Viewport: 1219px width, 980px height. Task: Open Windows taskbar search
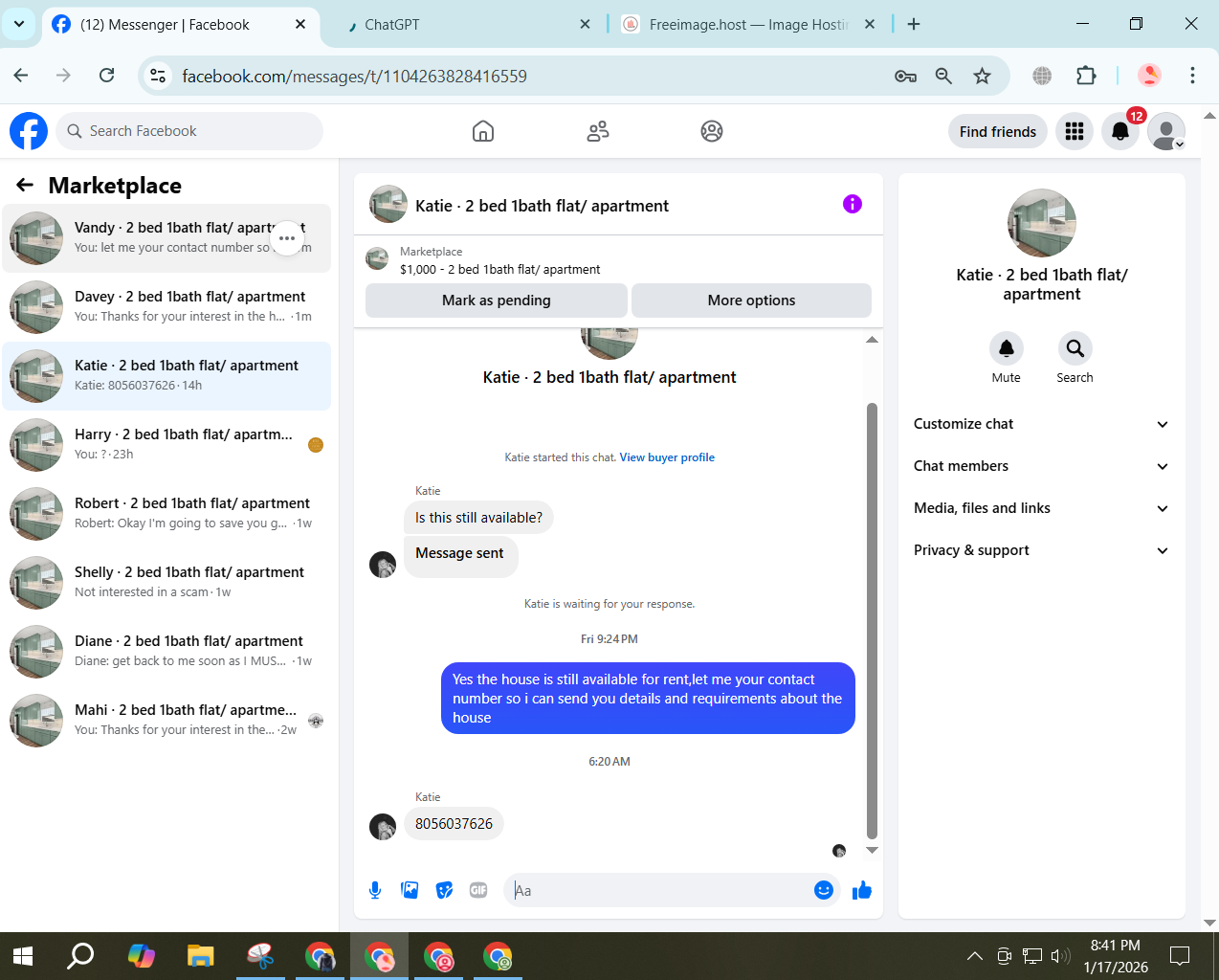tap(81, 955)
